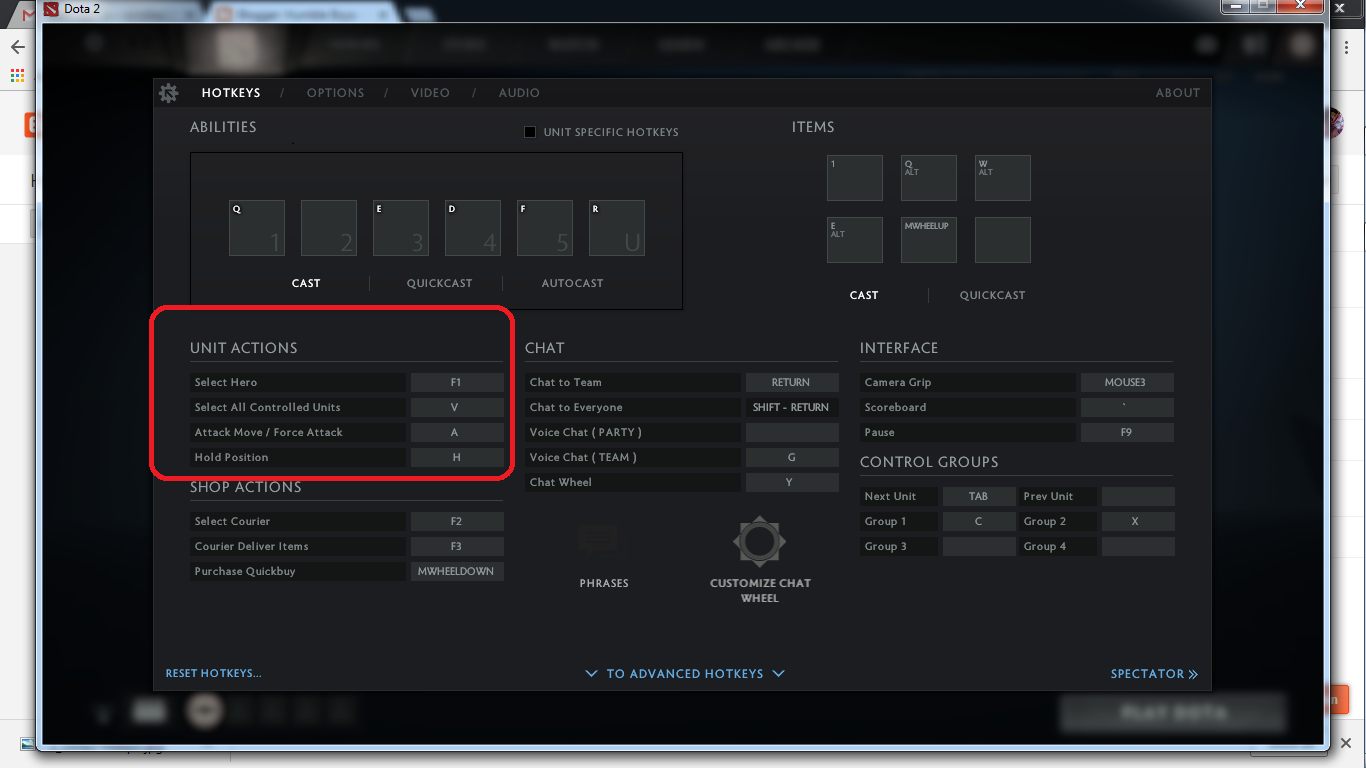Image resolution: width=1366 pixels, height=768 pixels.
Task: Select the item slot bound to W ALT
Action: point(1003,178)
